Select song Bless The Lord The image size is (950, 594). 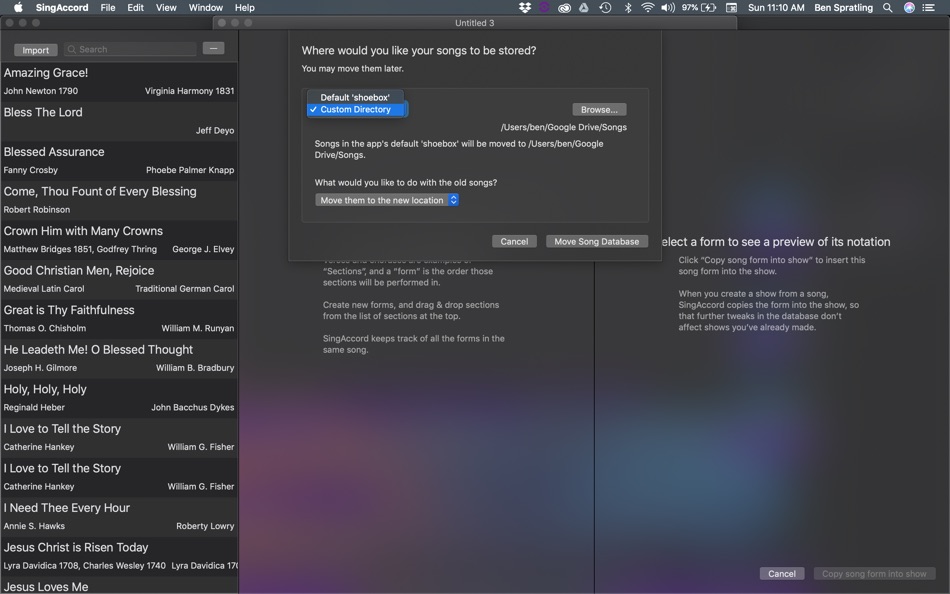(119, 121)
